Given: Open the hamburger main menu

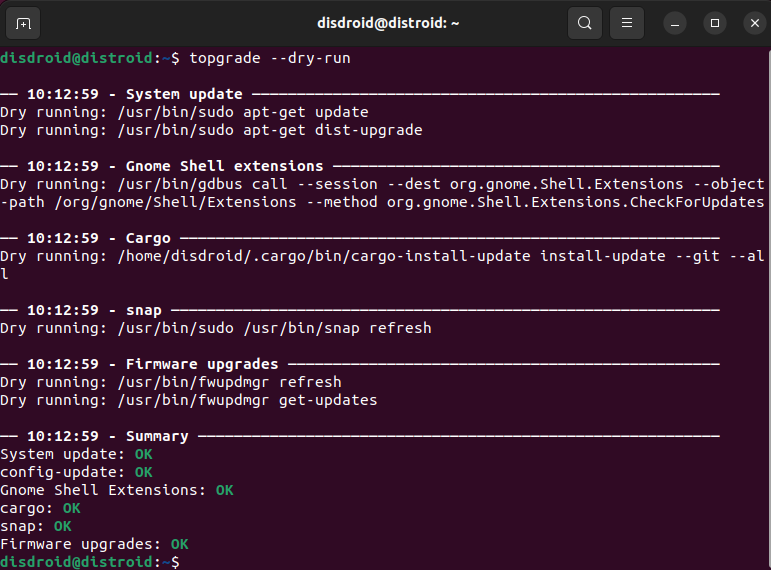Looking at the screenshot, I should click(626, 23).
